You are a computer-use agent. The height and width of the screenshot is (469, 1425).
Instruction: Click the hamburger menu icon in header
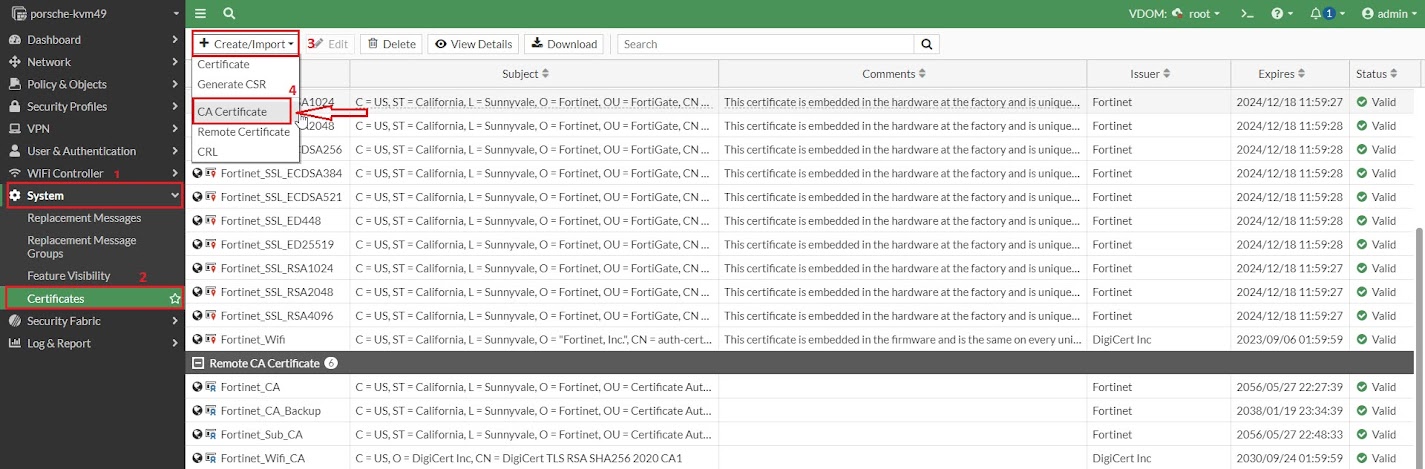click(201, 14)
